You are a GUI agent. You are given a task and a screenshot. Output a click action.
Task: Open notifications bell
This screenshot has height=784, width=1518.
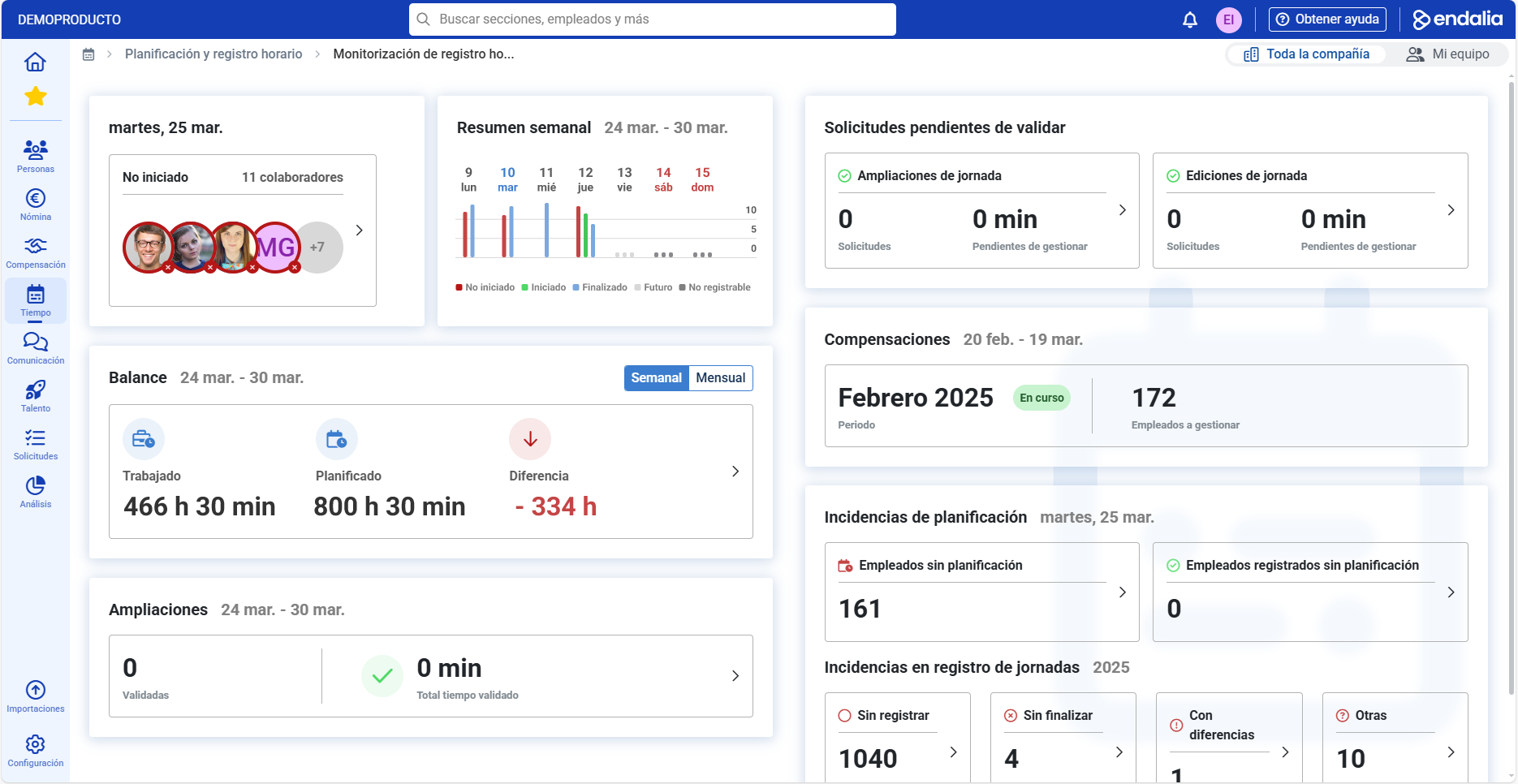[x=1190, y=19]
